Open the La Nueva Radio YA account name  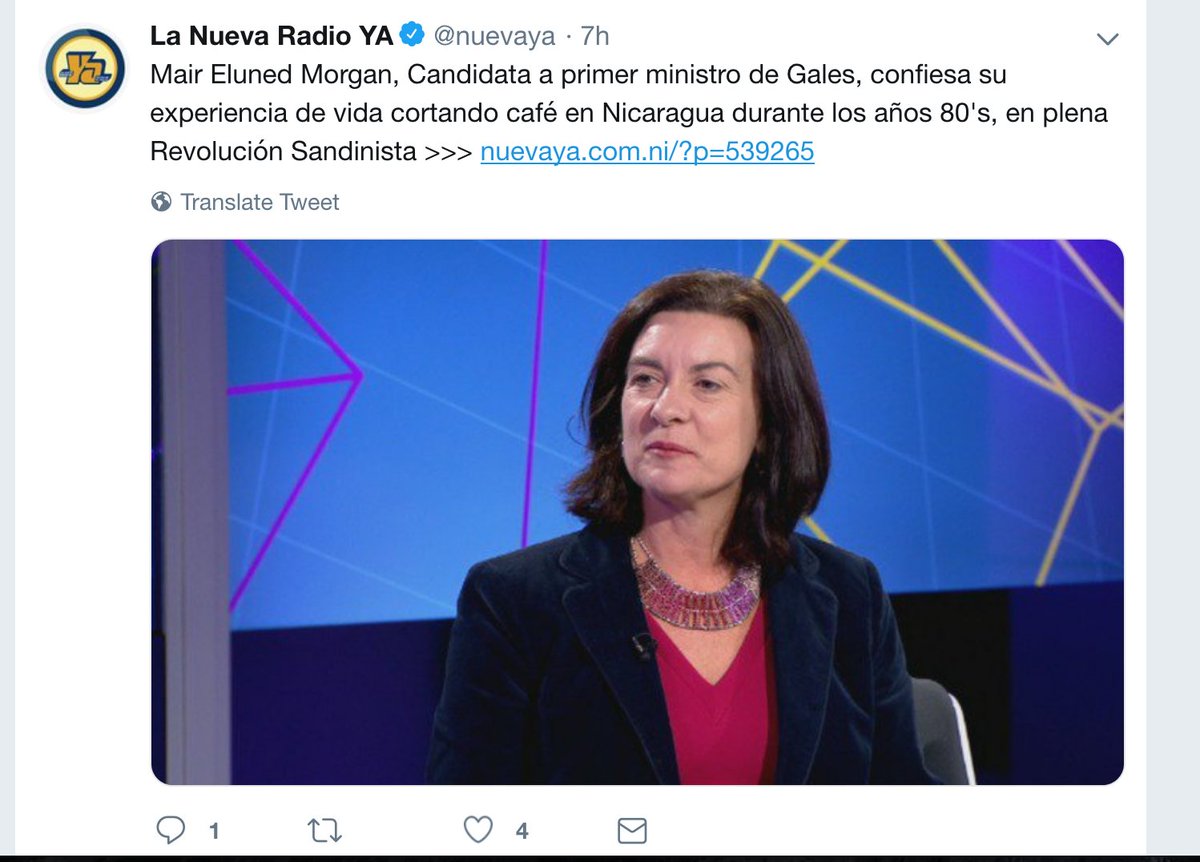pyautogui.click(x=271, y=36)
